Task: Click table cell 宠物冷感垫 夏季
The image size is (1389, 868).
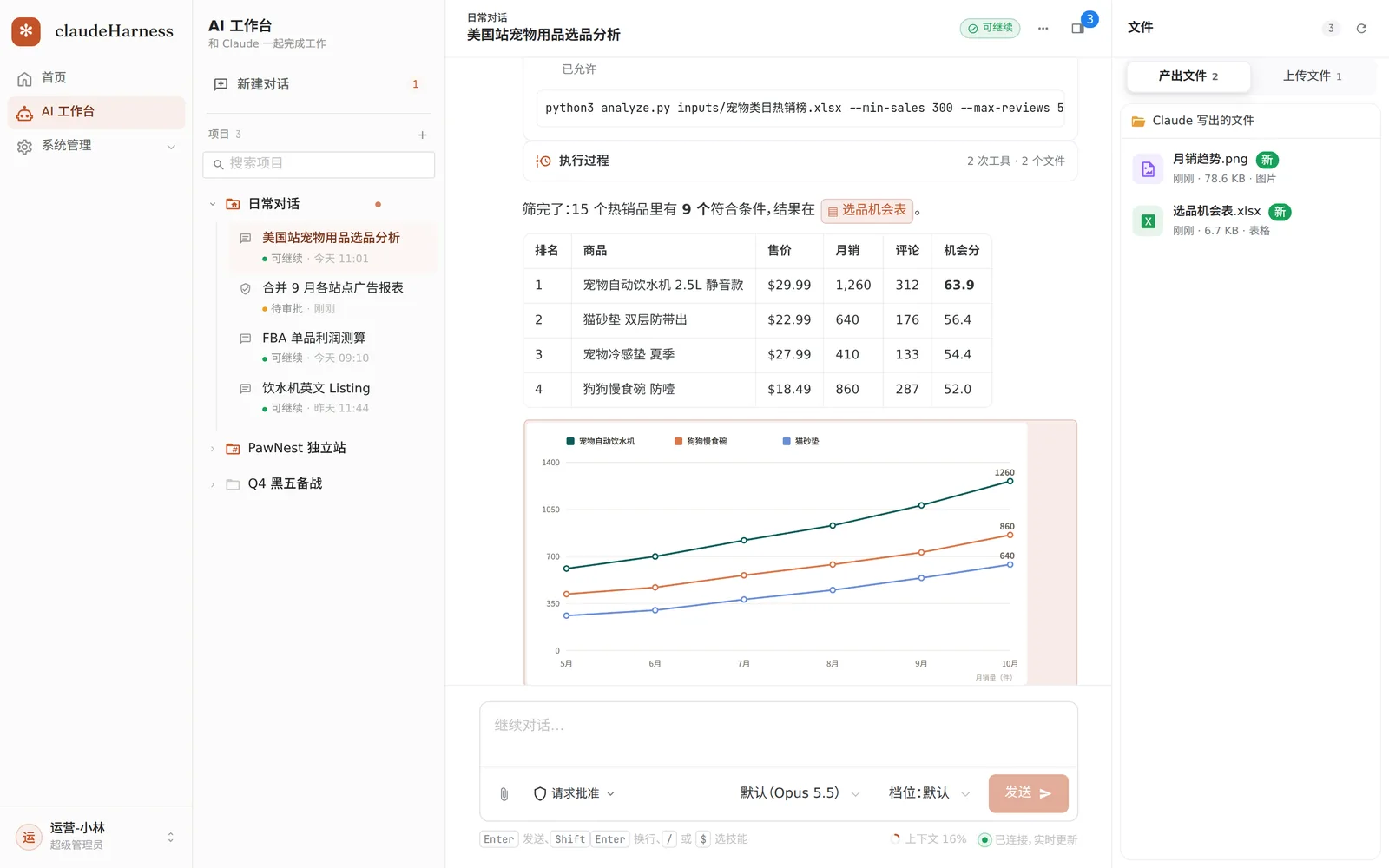Action: tap(663, 354)
